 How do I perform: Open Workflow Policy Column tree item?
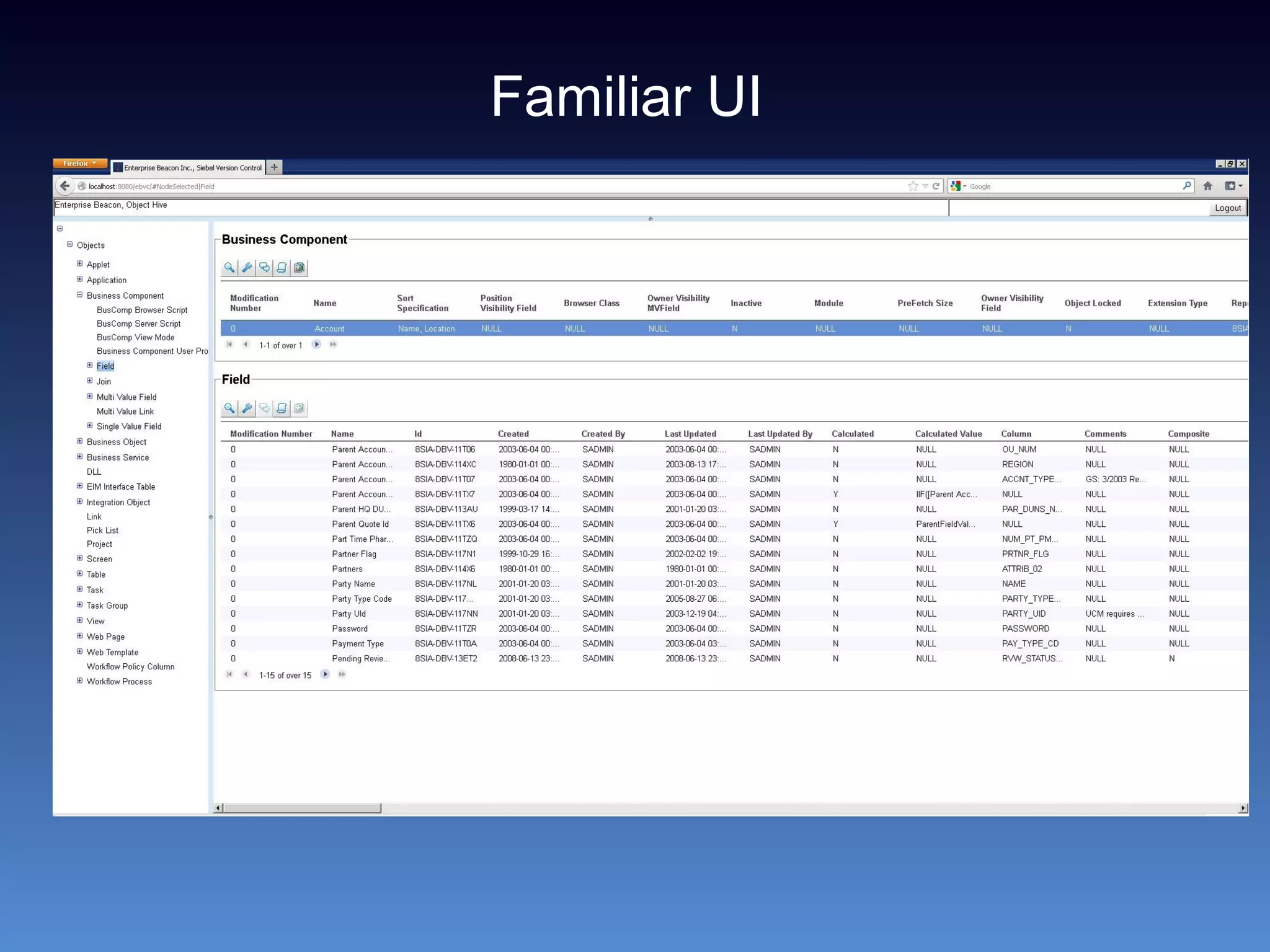(x=130, y=667)
